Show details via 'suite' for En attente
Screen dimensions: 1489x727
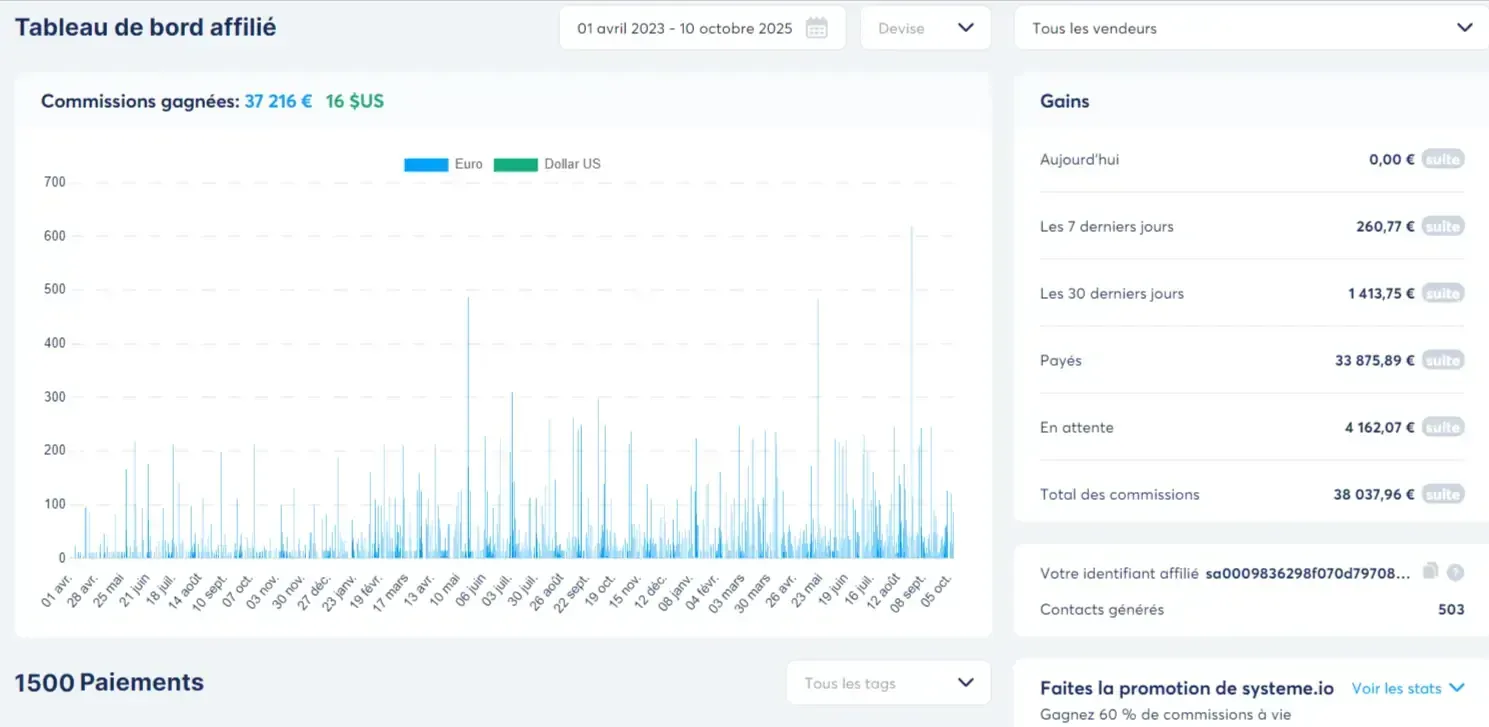(1442, 428)
